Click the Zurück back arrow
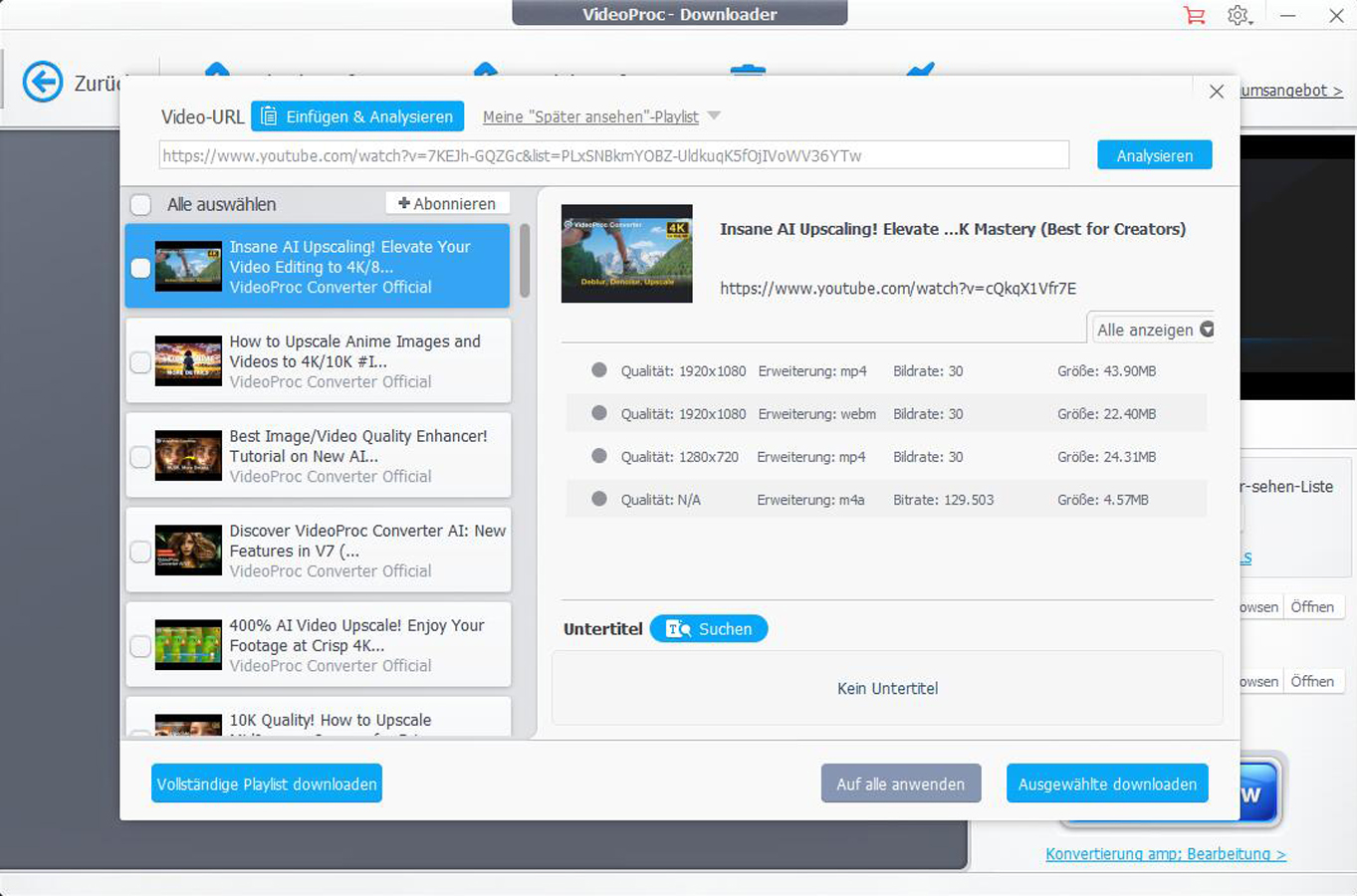This screenshot has width=1357, height=896. click(42, 82)
